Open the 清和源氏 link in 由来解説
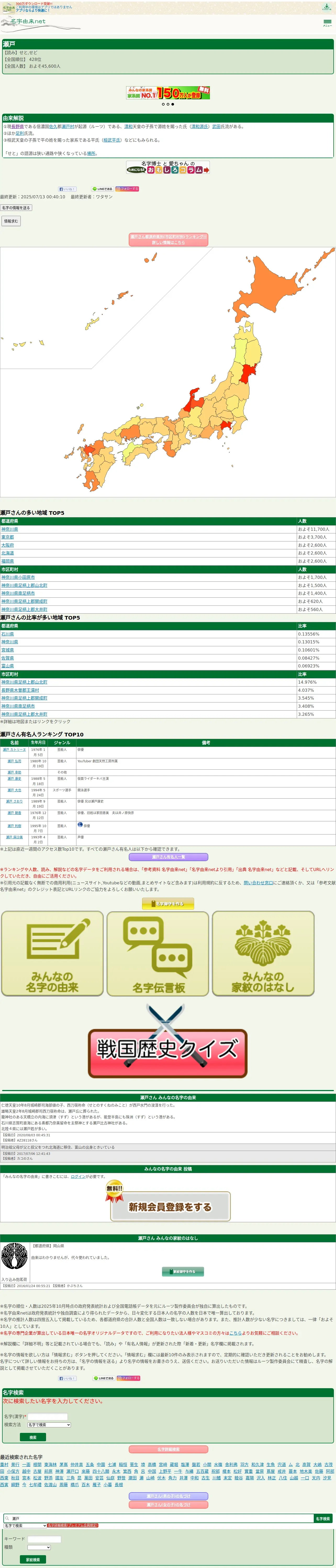The height and width of the screenshot is (1568, 336). (x=199, y=126)
